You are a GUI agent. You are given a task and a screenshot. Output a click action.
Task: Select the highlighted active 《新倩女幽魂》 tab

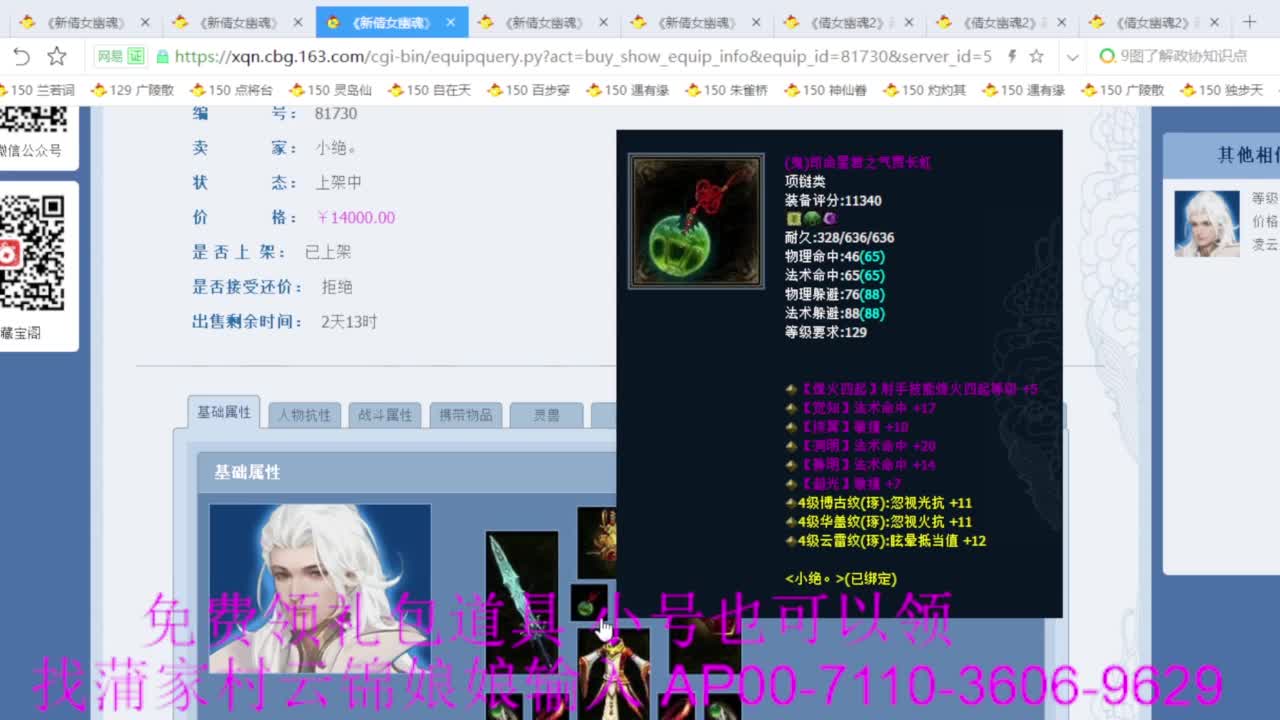tap(391, 22)
